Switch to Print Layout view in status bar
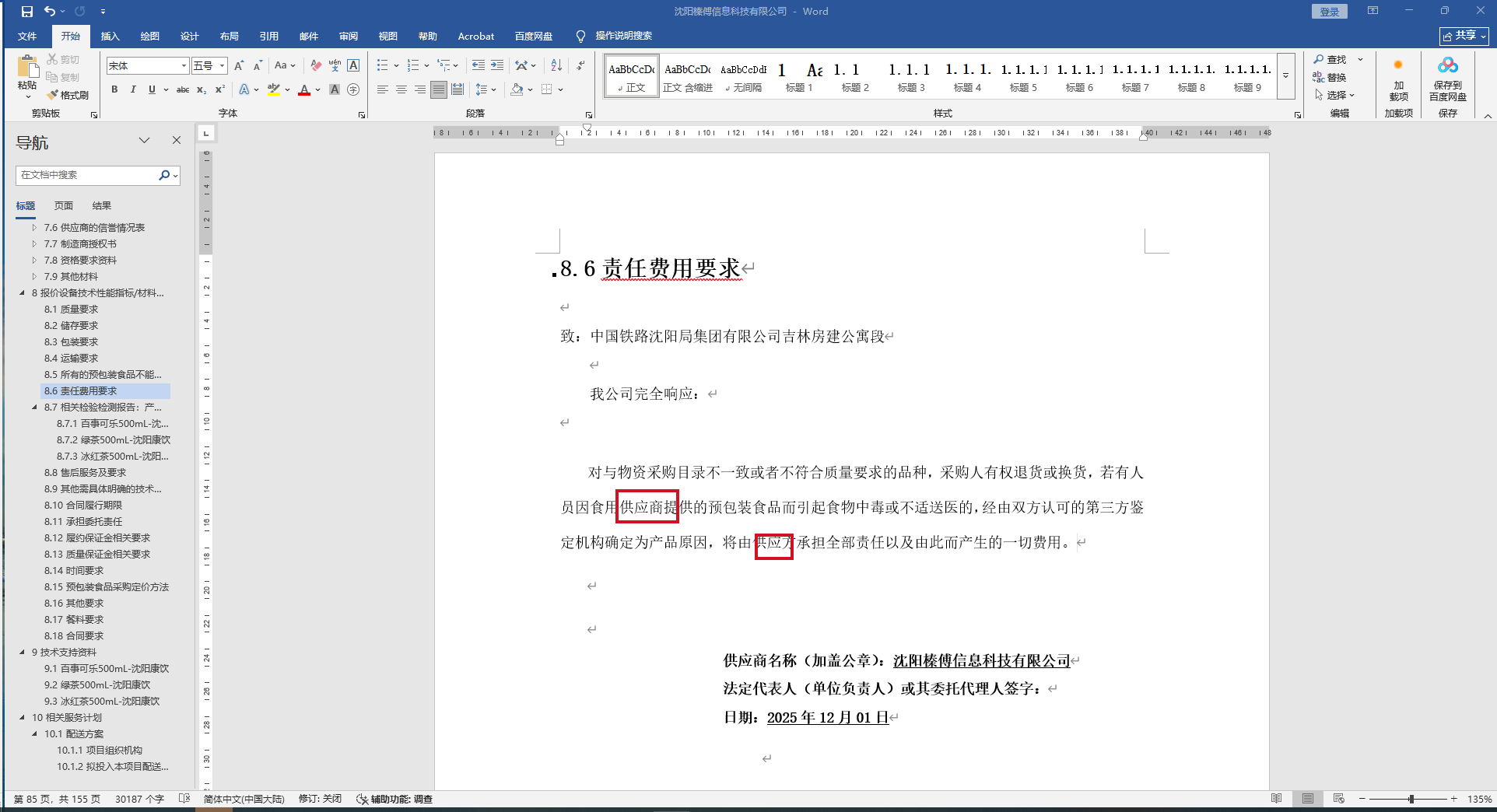The height and width of the screenshot is (812, 1497). [x=1308, y=799]
